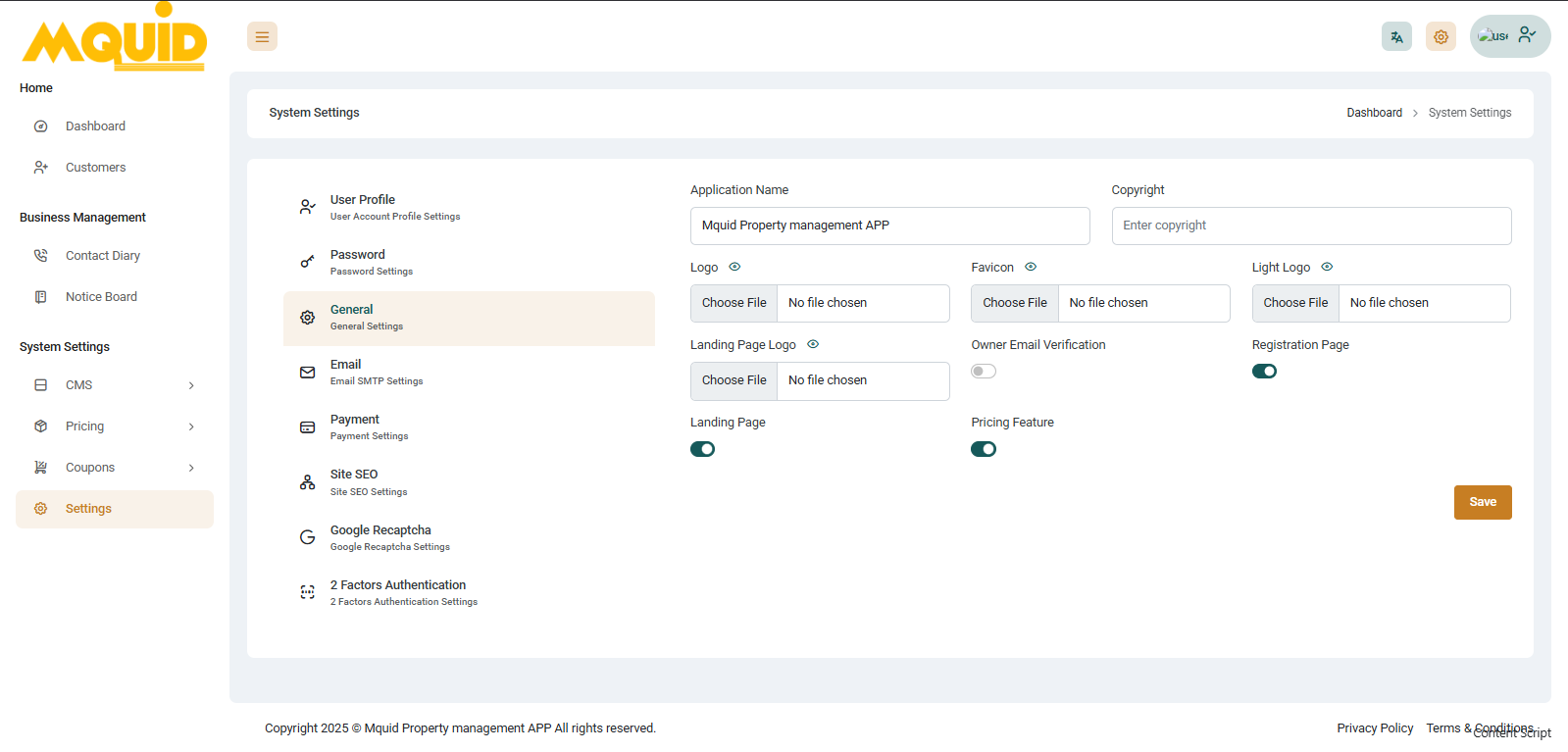The width and height of the screenshot is (1568, 752).
Task: Turn off the Pricing Feature switch
Action: coord(984,449)
